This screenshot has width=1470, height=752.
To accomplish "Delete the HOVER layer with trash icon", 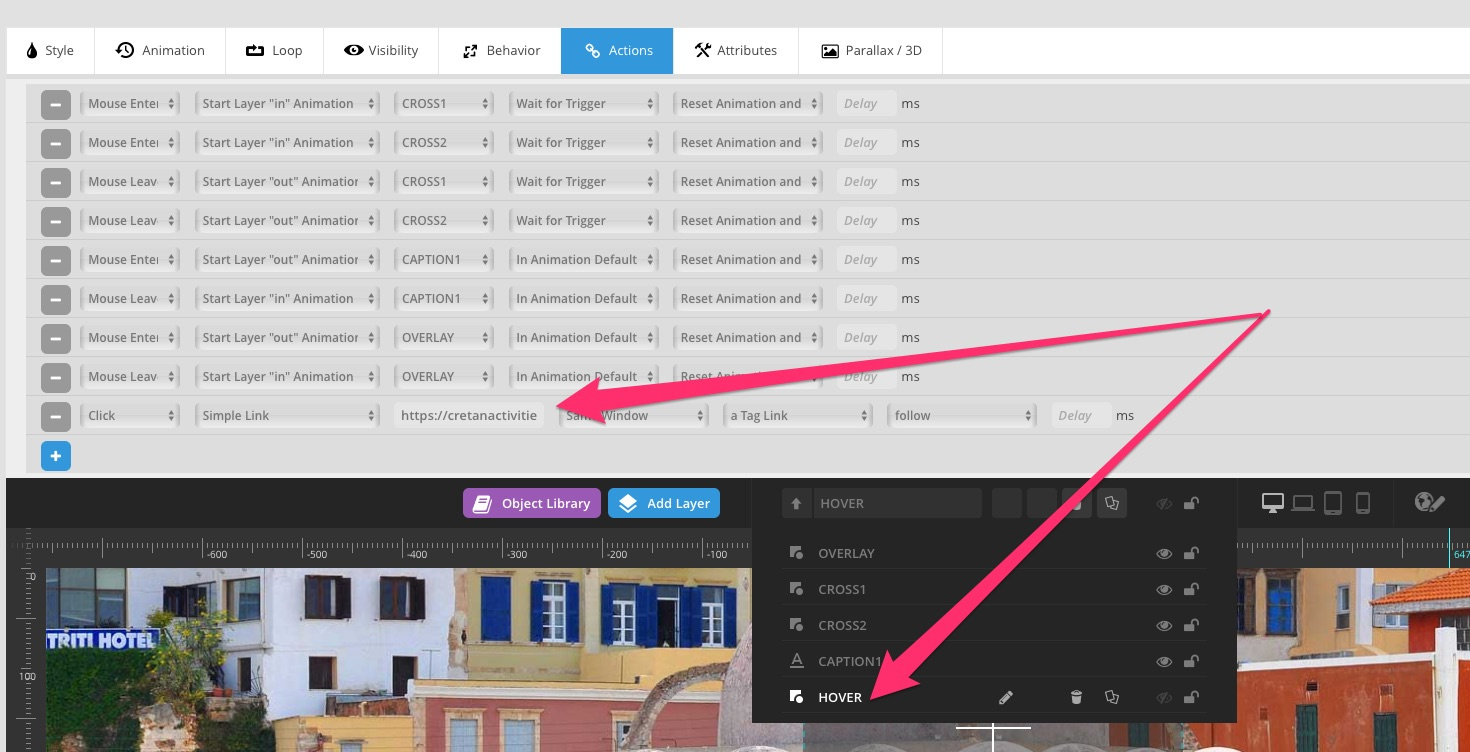I will pyautogui.click(x=1076, y=697).
